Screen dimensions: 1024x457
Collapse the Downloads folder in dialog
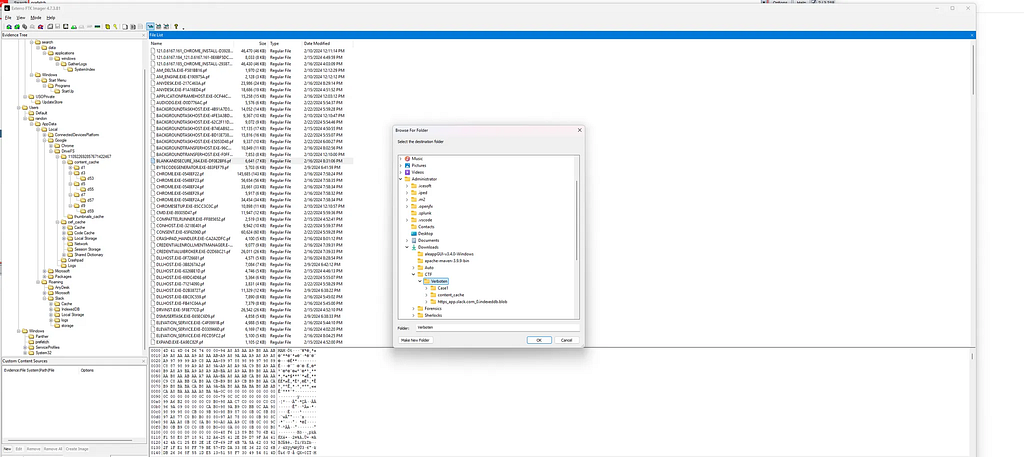tap(406, 247)
